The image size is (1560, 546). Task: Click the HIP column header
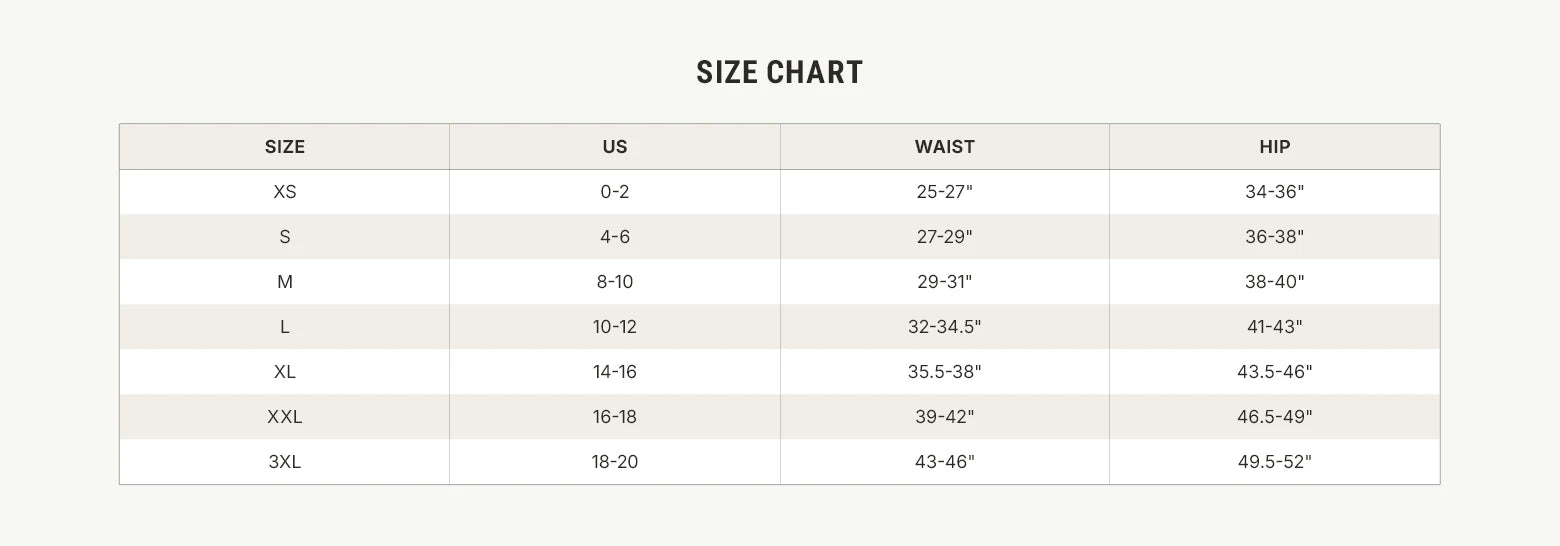click(1274, 147)
